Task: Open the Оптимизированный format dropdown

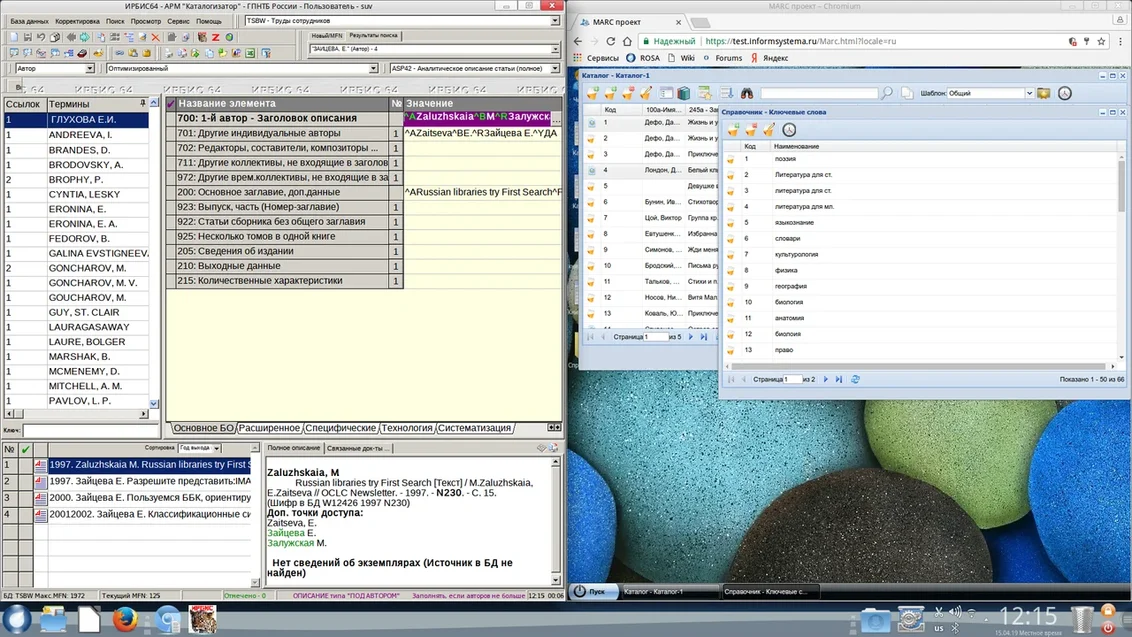Action: [x=373, y=69]
